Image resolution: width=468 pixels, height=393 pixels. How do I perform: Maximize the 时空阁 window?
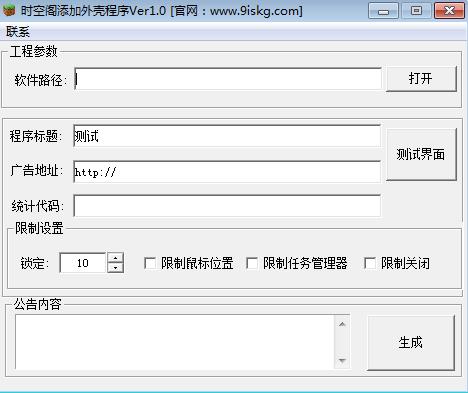(x=416, y=11)
